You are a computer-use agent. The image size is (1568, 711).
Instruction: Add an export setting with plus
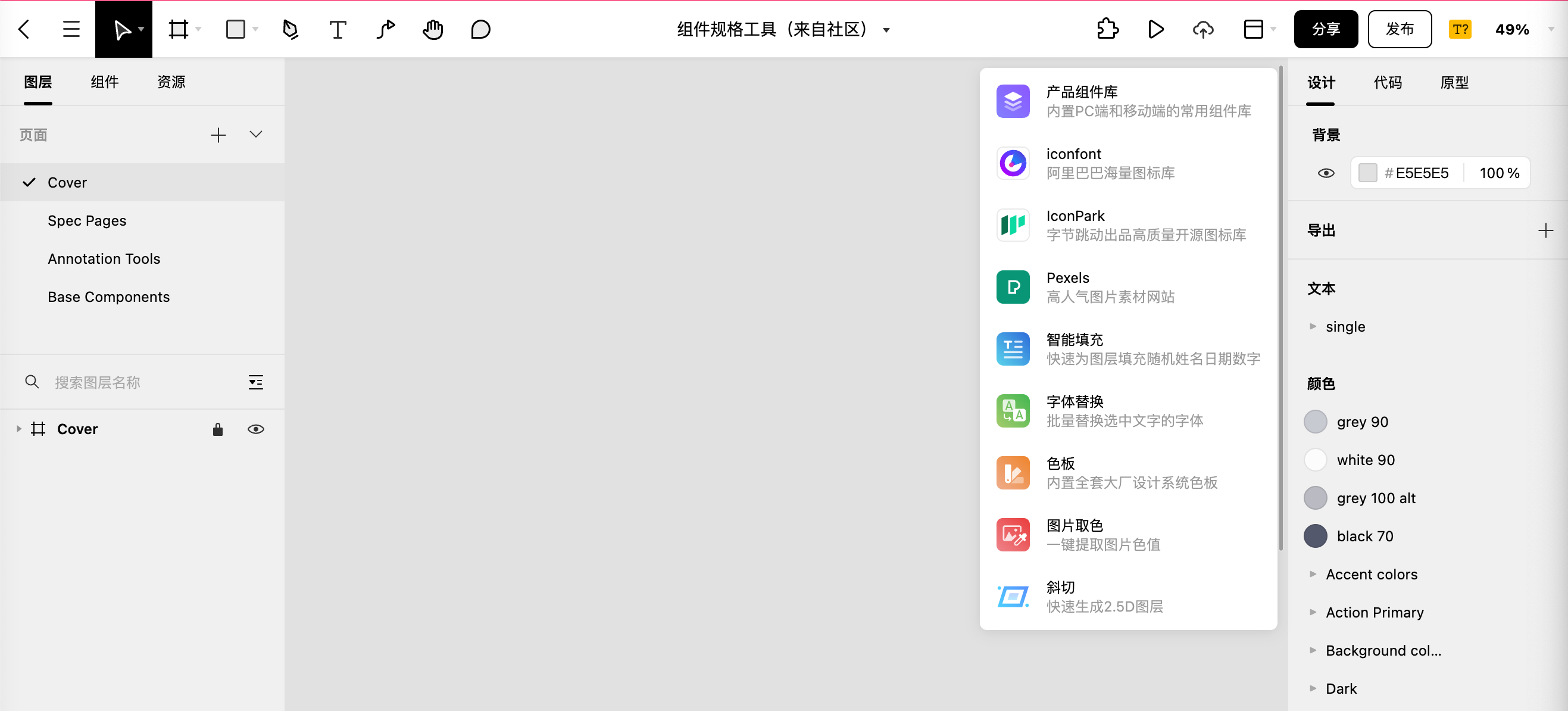point(1545,230)
